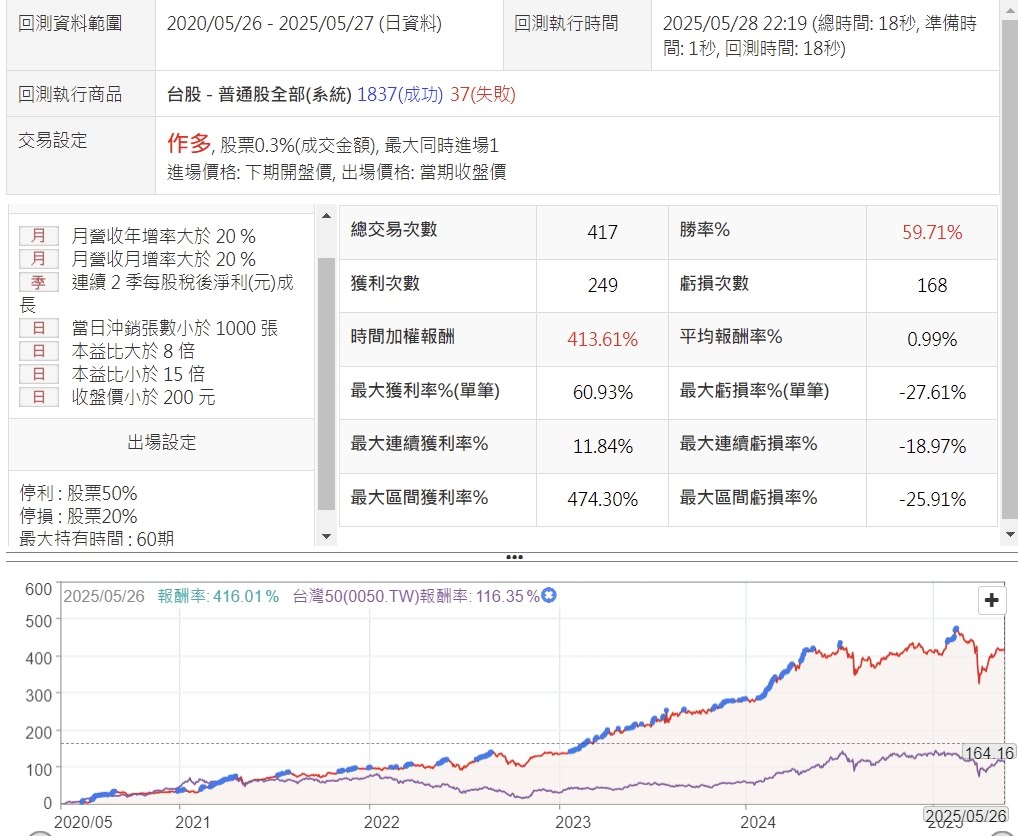Click the 2025/05/26 date marker on chart axis
The height and width of the screenshot is (836, 1018).
pos(967,817)
